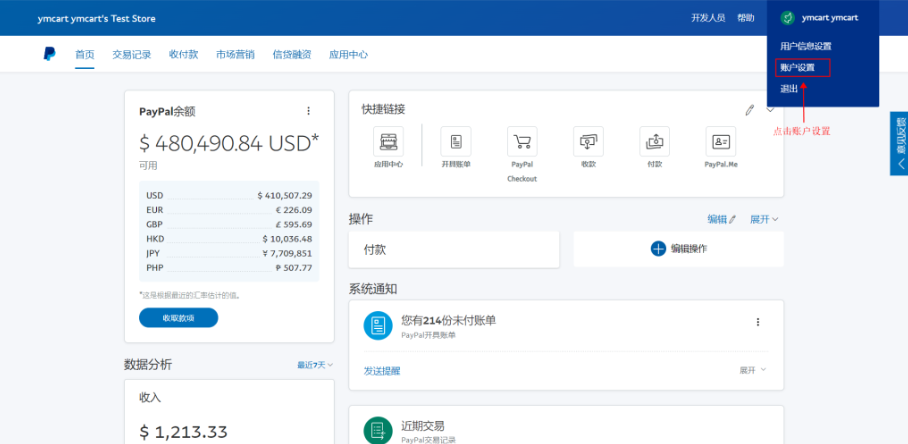Open the 开具账单 invoice quick link icon
This screenshot has width=908, height=444.
pyautogui.click(x=456, y=141)
